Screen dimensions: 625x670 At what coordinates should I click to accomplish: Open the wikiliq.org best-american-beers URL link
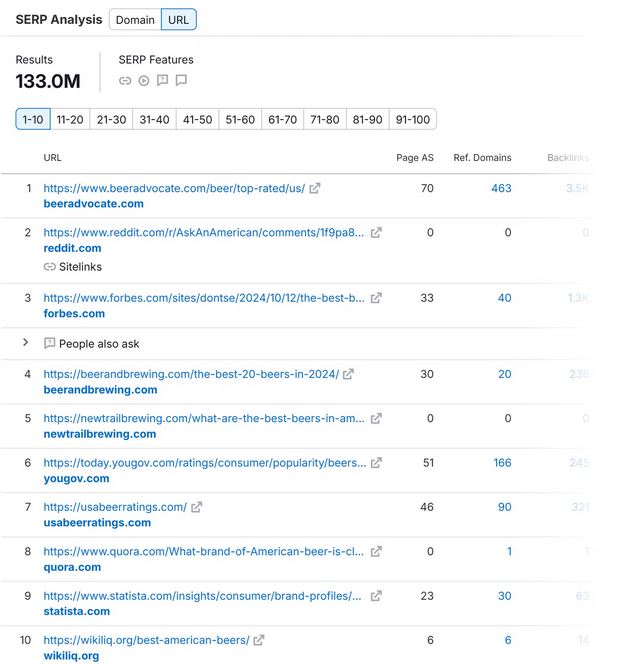point(147,640)
